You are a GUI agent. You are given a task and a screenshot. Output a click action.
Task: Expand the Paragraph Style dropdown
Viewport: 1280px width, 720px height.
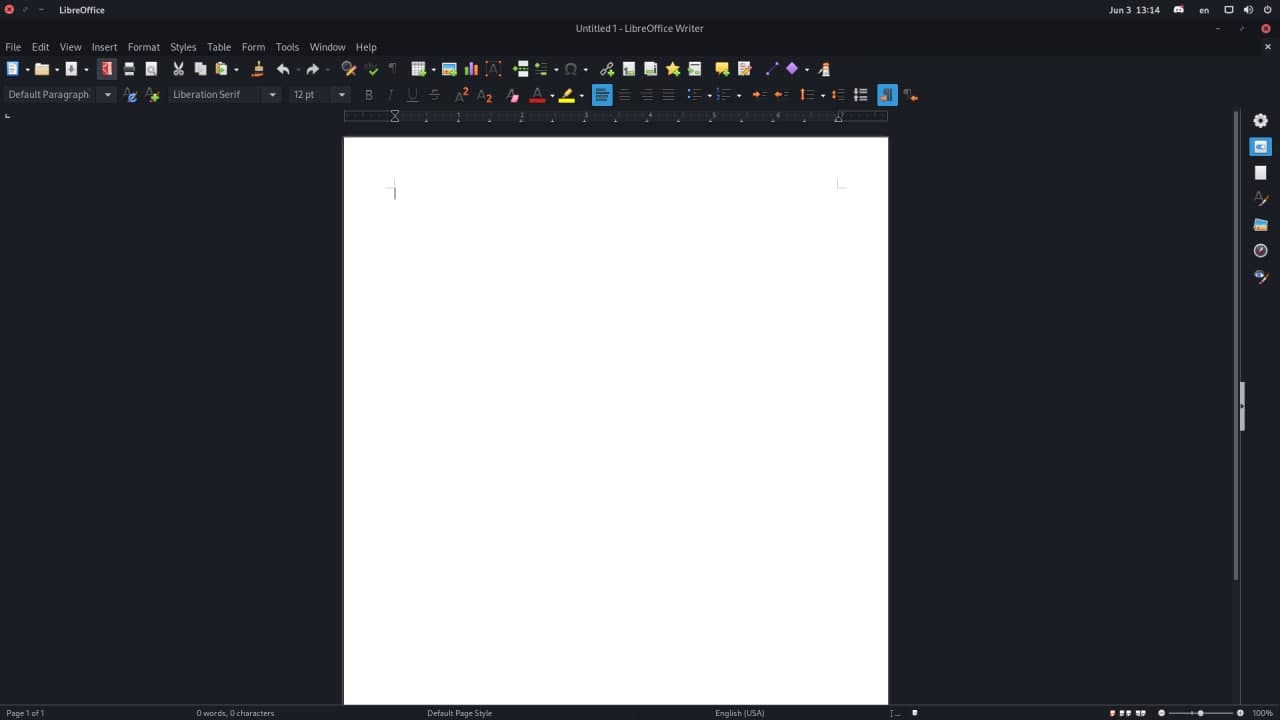tap(108, 95)
